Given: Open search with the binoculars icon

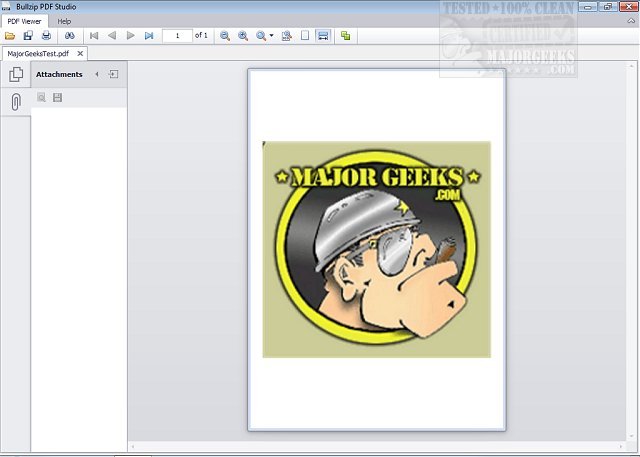Looking at the screenshot, I should (70, 36).
